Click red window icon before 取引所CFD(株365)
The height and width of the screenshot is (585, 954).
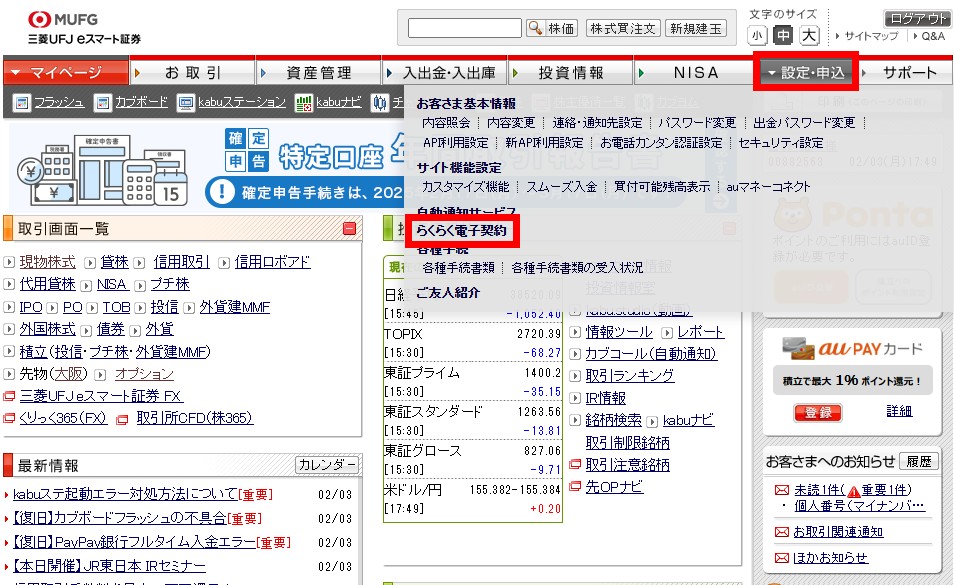pyautogui.click(x=122, y=419)
